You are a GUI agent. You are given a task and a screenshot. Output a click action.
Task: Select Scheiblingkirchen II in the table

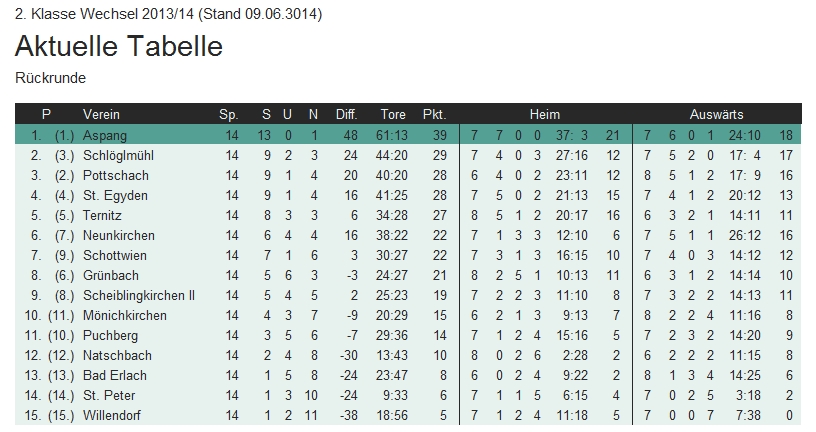pos(138,295)
